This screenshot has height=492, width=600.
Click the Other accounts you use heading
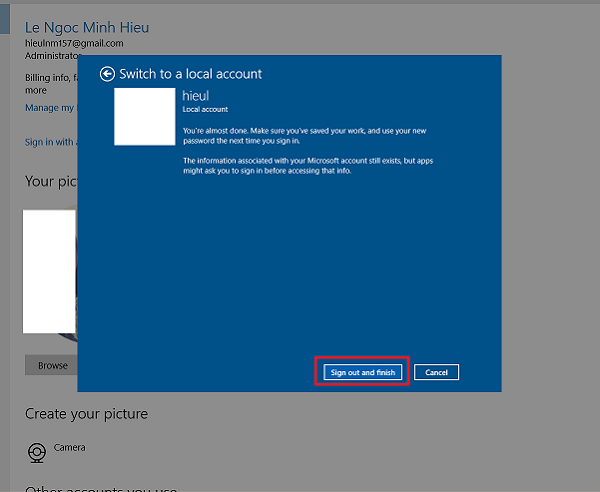coord(100,489)
